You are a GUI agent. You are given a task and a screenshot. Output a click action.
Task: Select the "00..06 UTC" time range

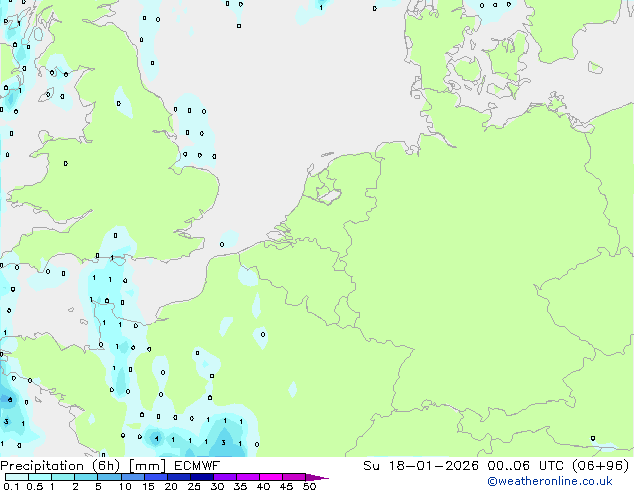[x=527, y=466]
